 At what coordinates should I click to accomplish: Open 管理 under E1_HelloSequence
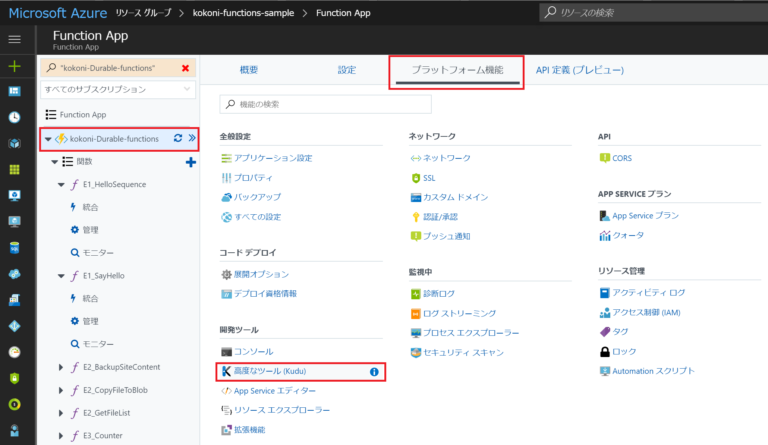90,230
